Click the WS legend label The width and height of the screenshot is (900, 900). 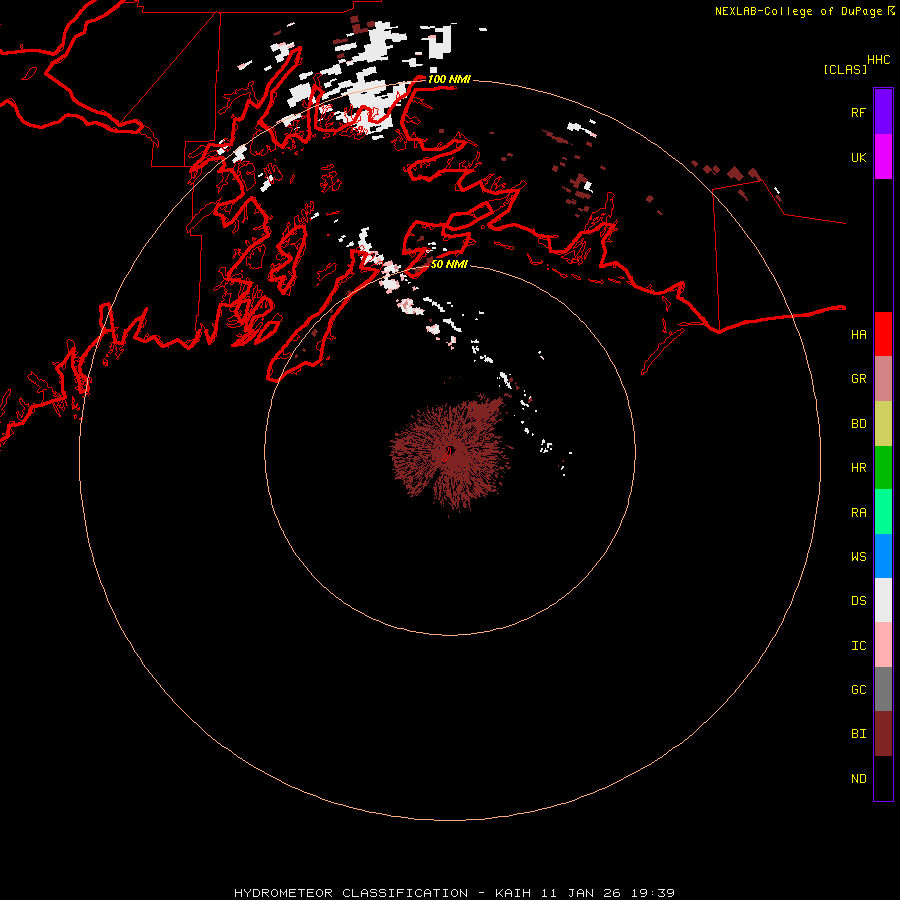858,556
